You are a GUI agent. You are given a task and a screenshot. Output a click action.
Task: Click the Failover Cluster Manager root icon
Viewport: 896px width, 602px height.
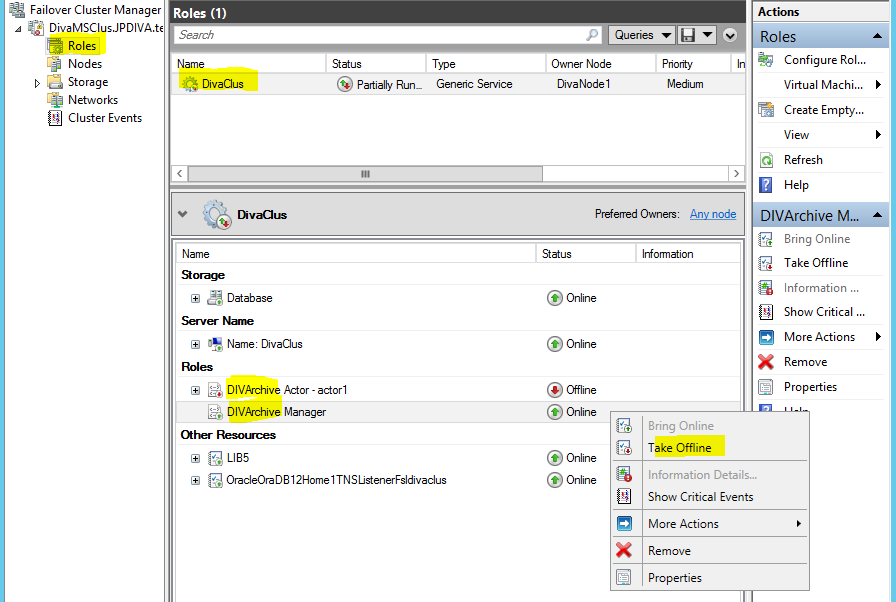click(x=17, y=10)
